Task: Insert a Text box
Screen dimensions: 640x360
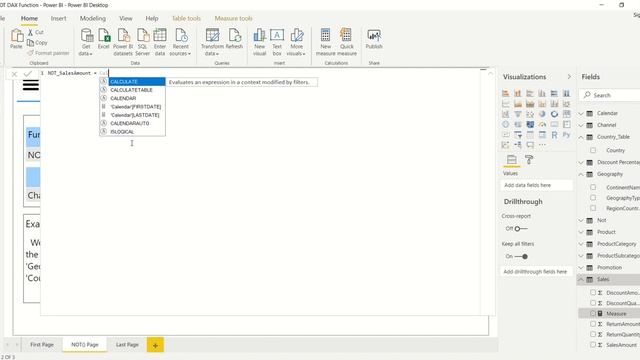Action: click(x=277, y=42)
